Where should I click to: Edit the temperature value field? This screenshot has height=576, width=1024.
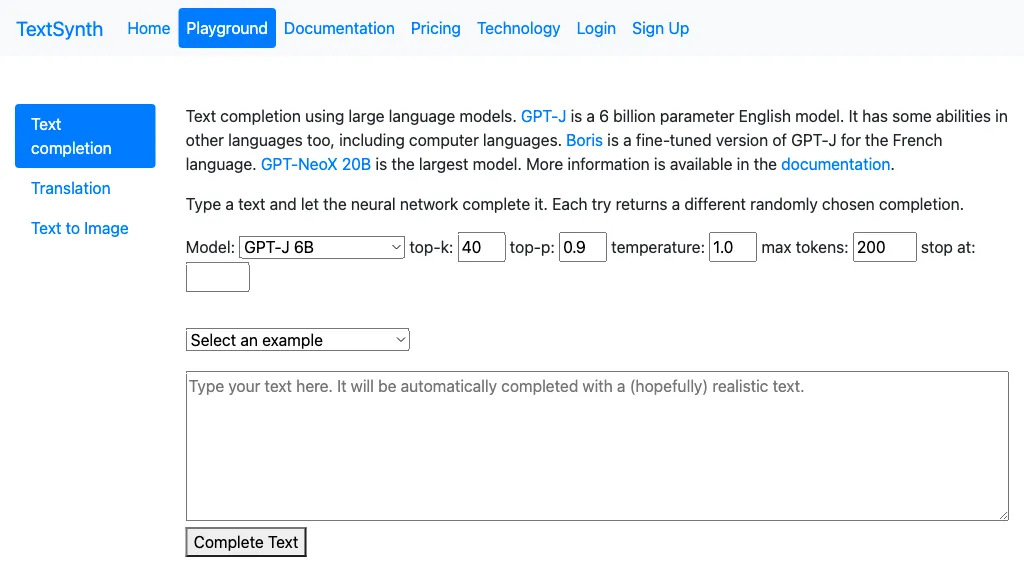tap(732, 247)
